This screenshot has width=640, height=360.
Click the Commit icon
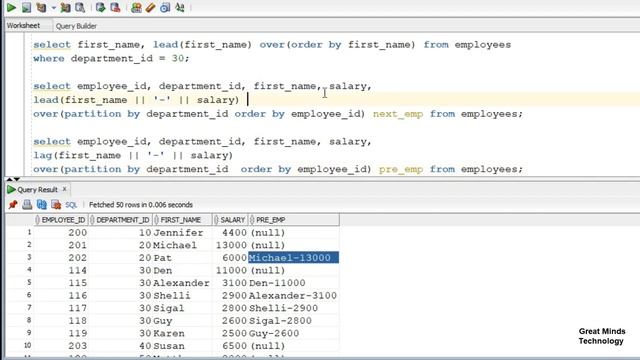coord(100,7)
